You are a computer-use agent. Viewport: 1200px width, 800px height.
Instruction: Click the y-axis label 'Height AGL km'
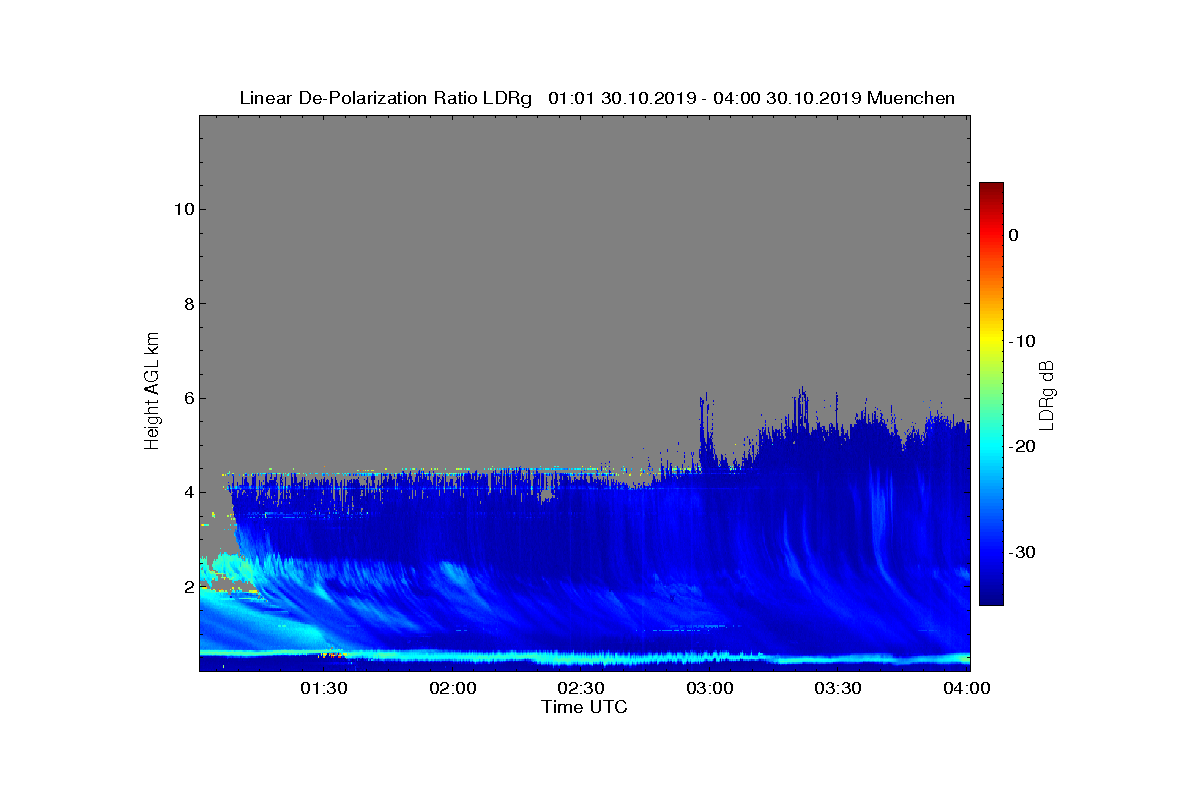click(152, 390)
